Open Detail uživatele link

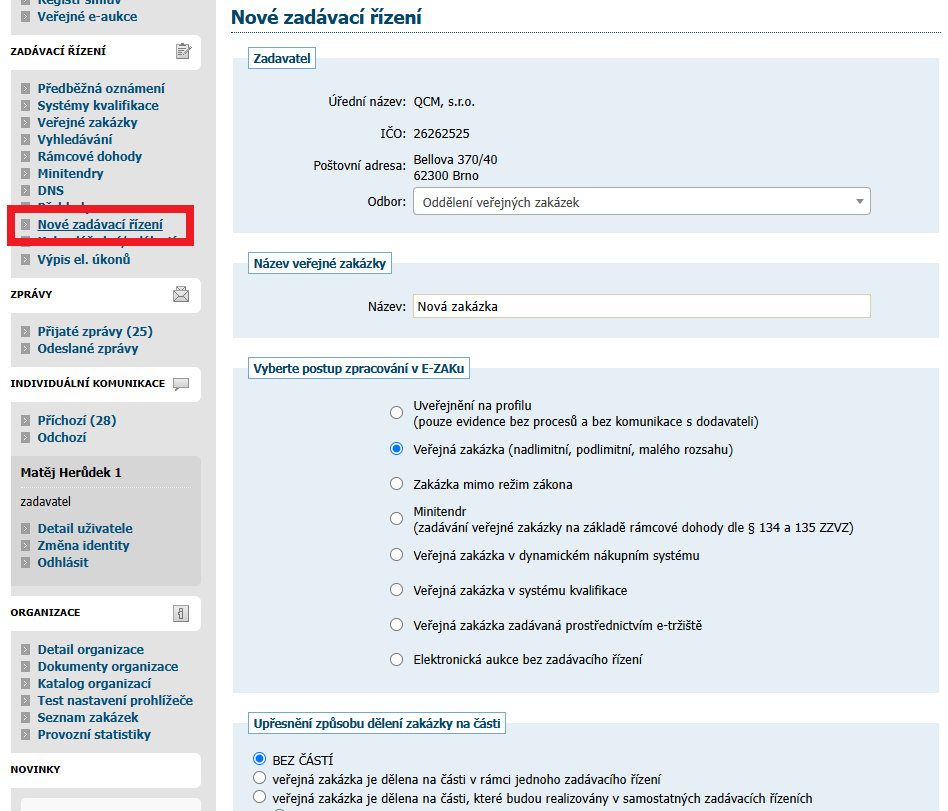85,529
